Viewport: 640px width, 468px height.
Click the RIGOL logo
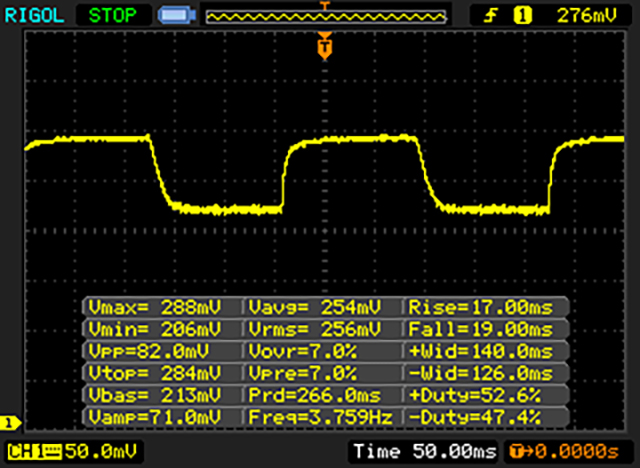pyautogui.click(x=34, y=16)
